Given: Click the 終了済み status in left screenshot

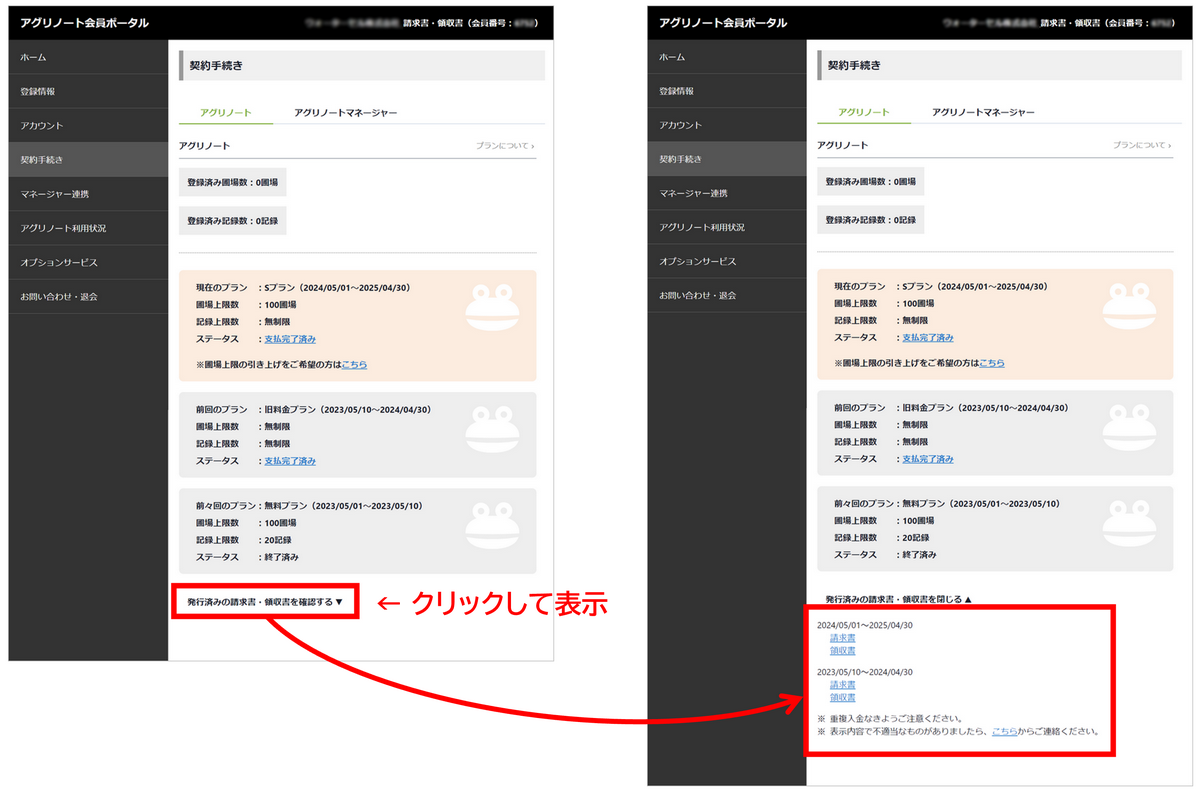Looking at the screenshot, I should click(x=281, y=557).
